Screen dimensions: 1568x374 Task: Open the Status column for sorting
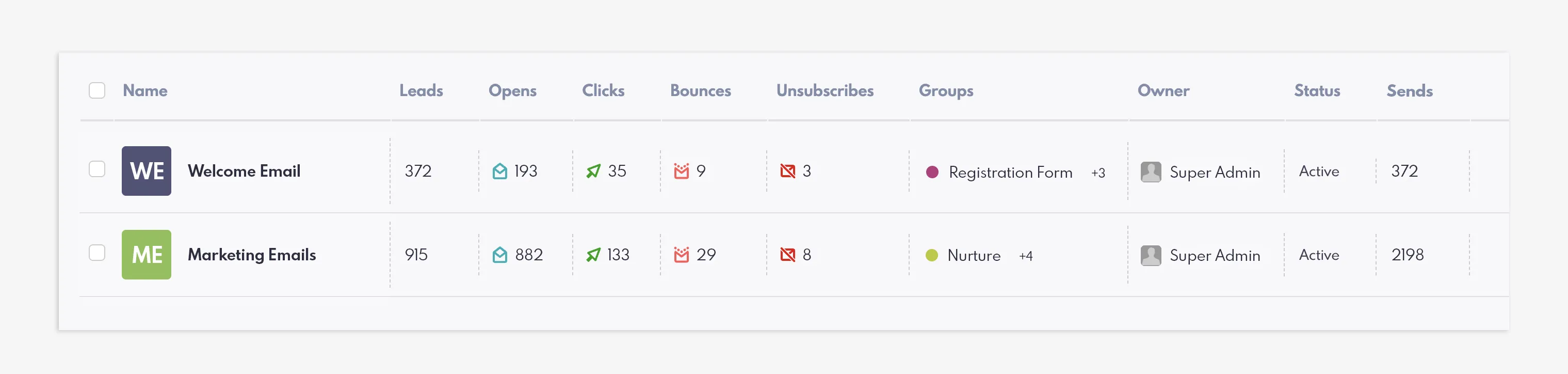pyautogui.click(x=1317, y=90)
